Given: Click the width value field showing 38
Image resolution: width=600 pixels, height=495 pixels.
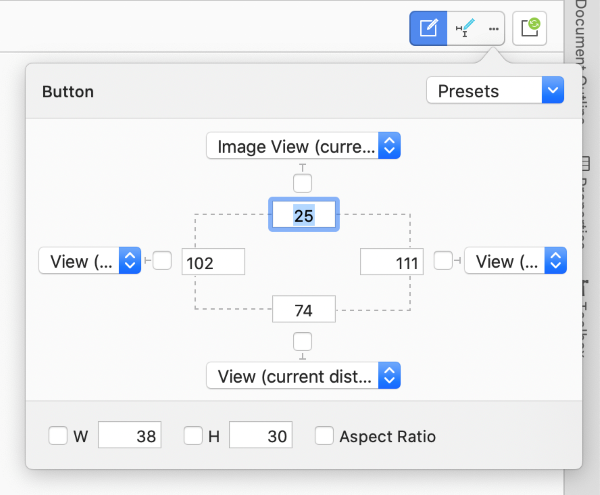Looking at the screenshot, I should [x=130, y=436].
